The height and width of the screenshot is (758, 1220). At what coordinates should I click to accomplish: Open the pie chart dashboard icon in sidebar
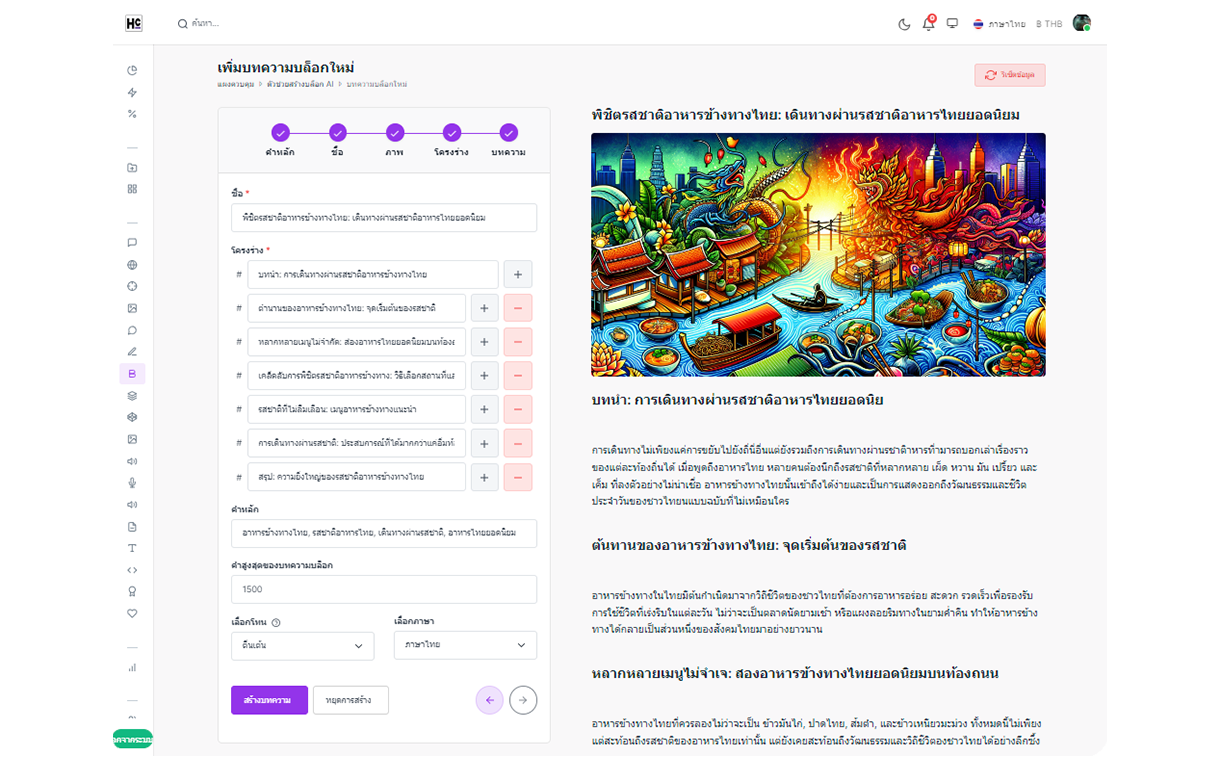pos(132,70)
